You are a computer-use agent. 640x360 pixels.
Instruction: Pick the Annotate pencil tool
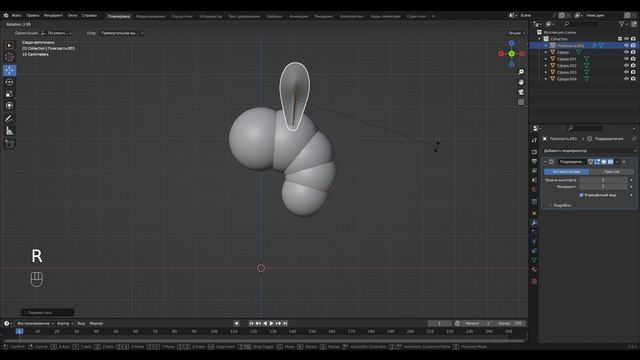(x=9, y=118)
